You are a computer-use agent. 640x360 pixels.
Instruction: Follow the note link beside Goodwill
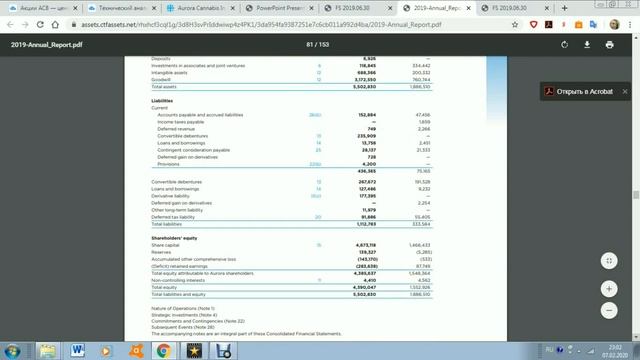coord(319,80)
